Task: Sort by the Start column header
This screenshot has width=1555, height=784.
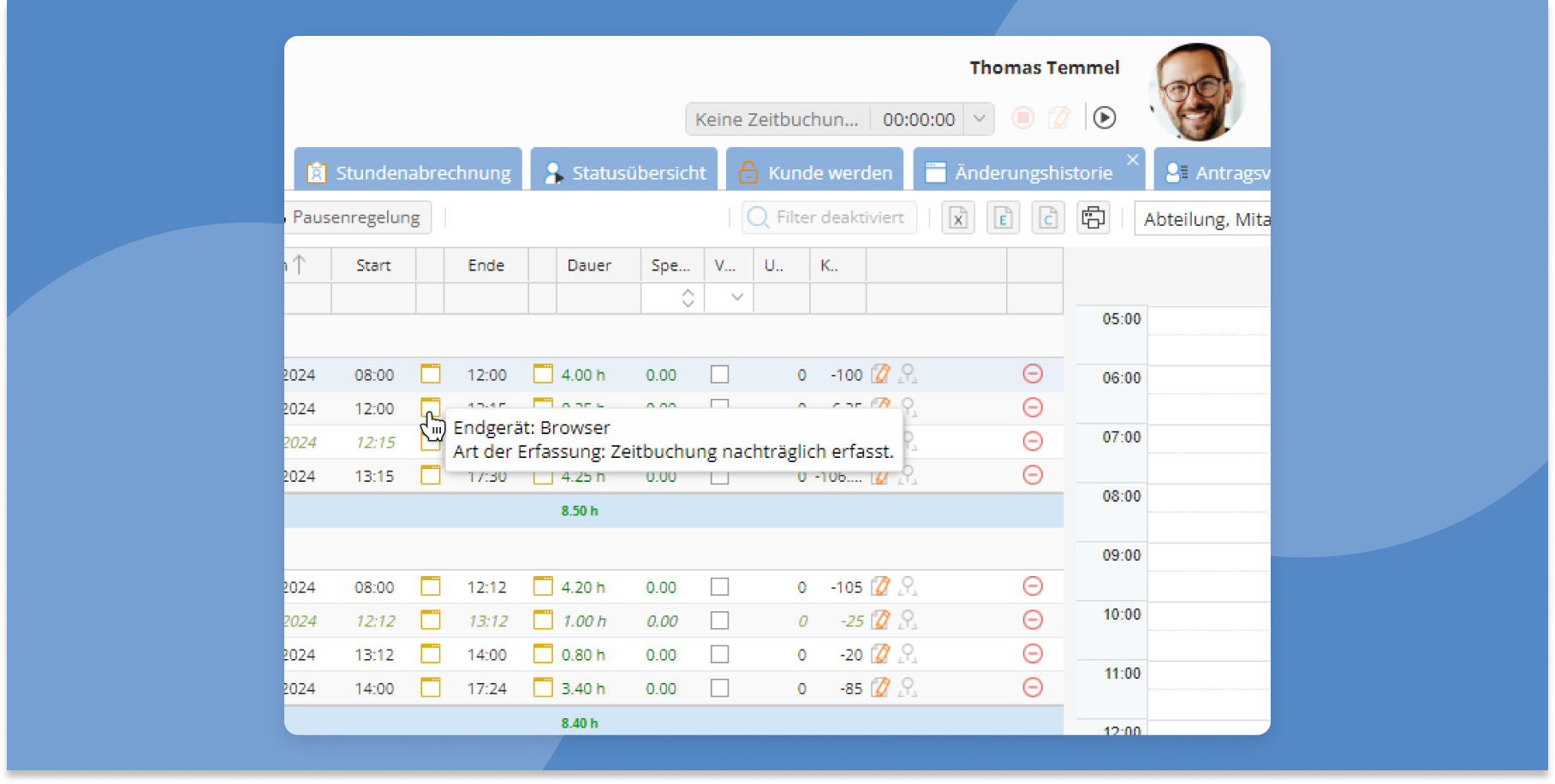Action: tap(373, 265)
